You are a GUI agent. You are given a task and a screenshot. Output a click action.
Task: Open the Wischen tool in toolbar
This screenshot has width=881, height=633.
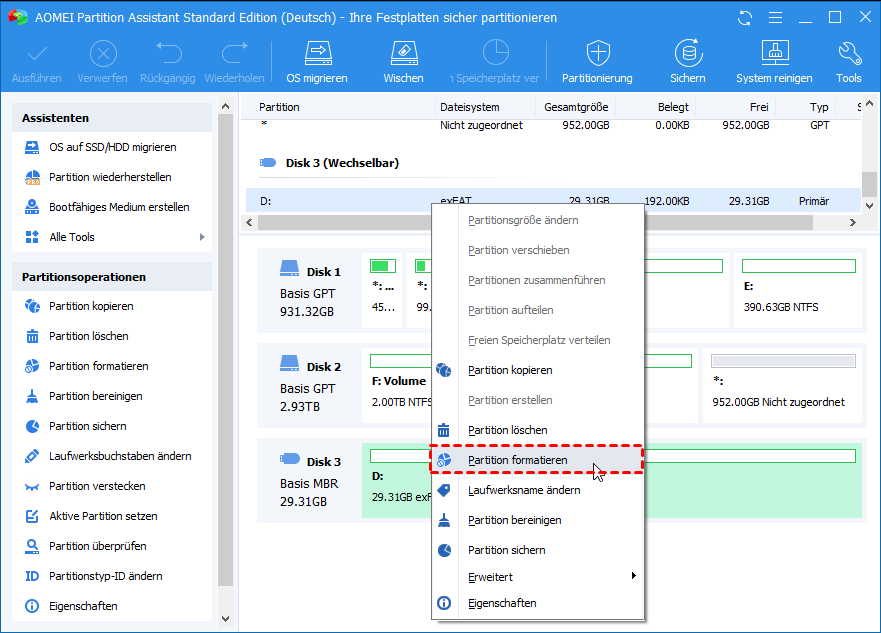coord(403,62)
